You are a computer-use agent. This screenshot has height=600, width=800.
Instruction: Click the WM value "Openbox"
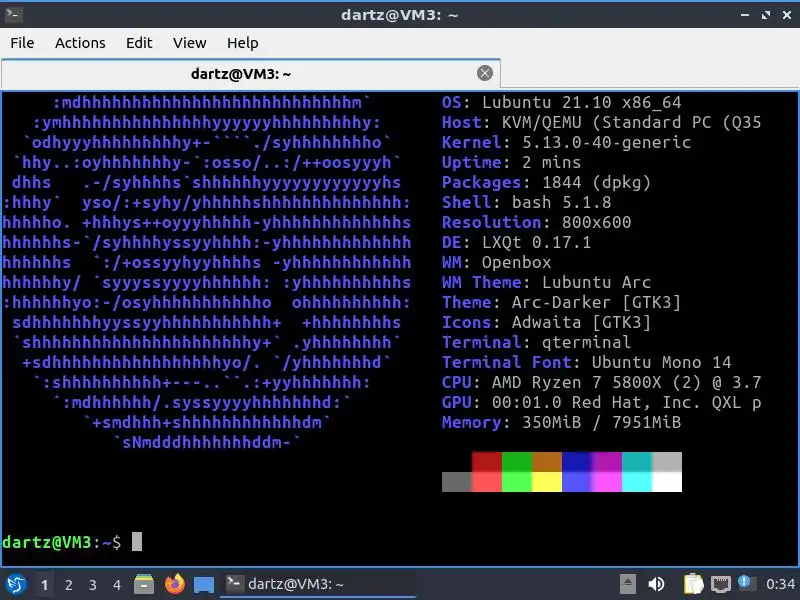(x=517, y=262)
